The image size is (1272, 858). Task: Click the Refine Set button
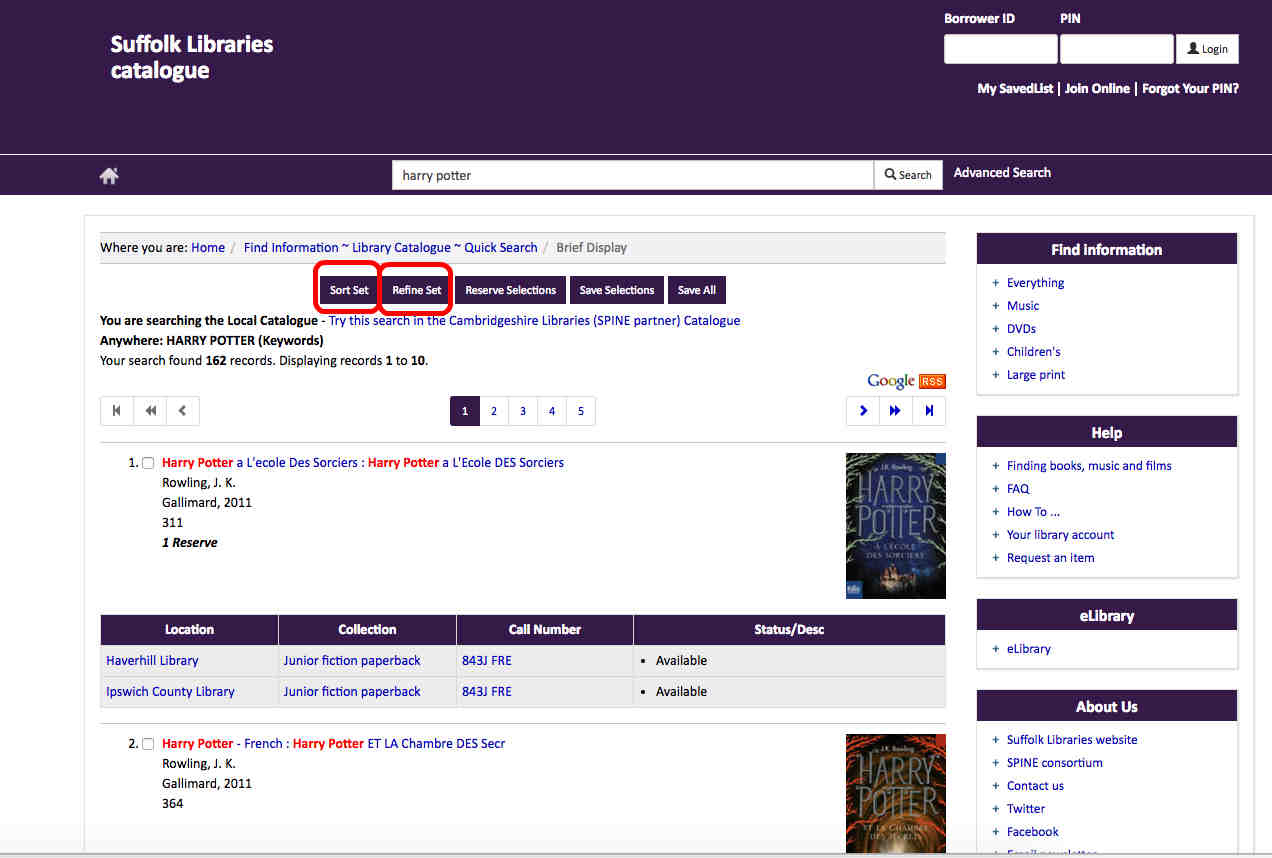coord(416,290)
